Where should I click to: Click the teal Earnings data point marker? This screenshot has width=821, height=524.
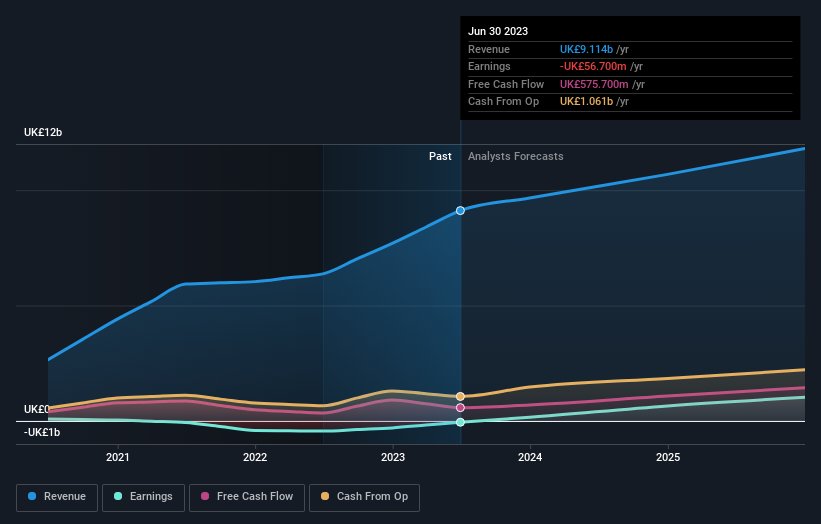point(460,422)
